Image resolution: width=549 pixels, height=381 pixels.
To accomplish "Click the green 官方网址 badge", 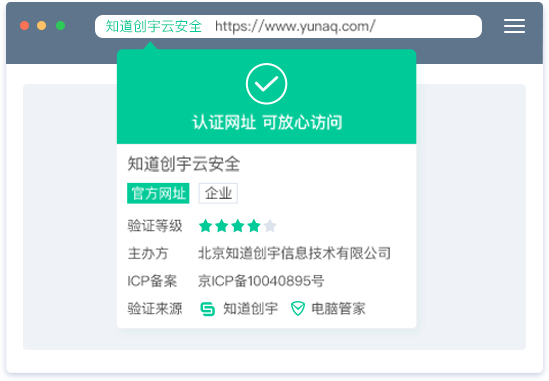I will pyautogui.click(x=158, y=193).
